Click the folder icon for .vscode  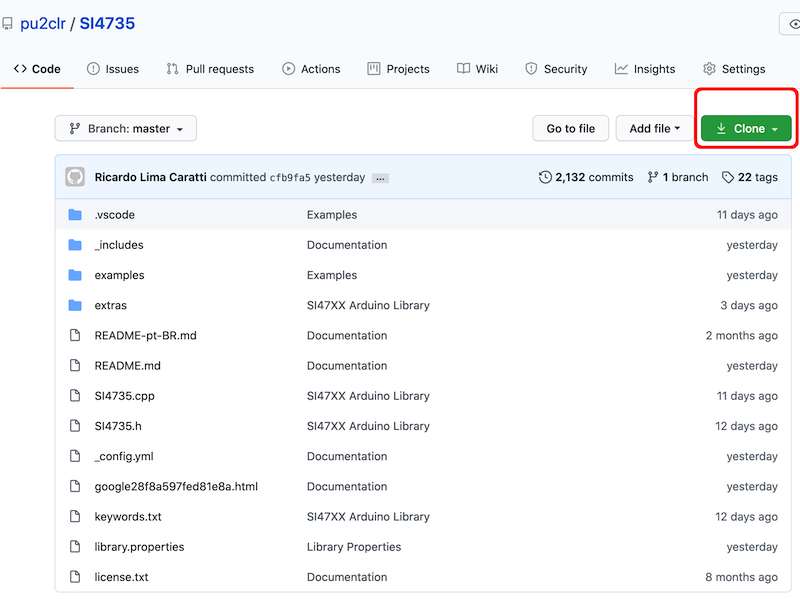(75, 215)
